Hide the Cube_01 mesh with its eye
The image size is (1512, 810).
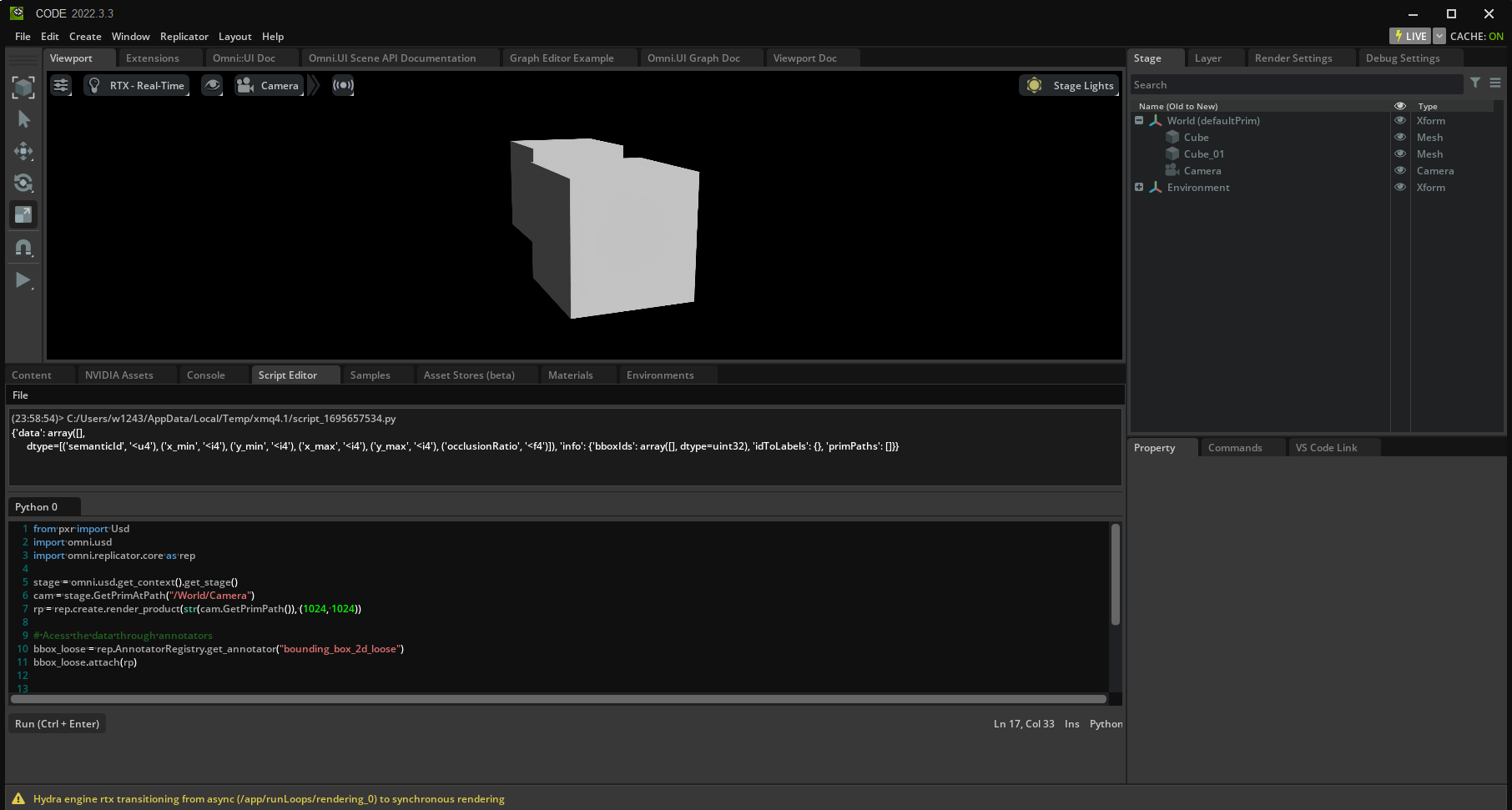click(1400, 153)
